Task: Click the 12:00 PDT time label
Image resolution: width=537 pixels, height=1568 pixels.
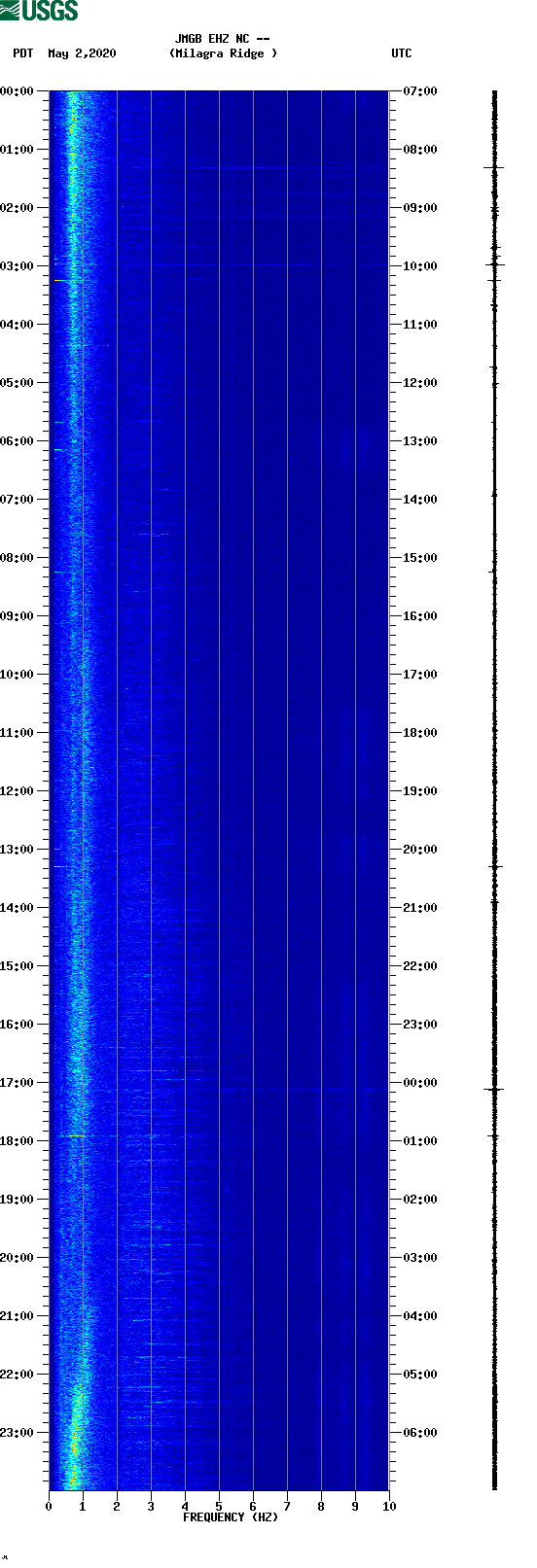Action: tap(17, 791)
